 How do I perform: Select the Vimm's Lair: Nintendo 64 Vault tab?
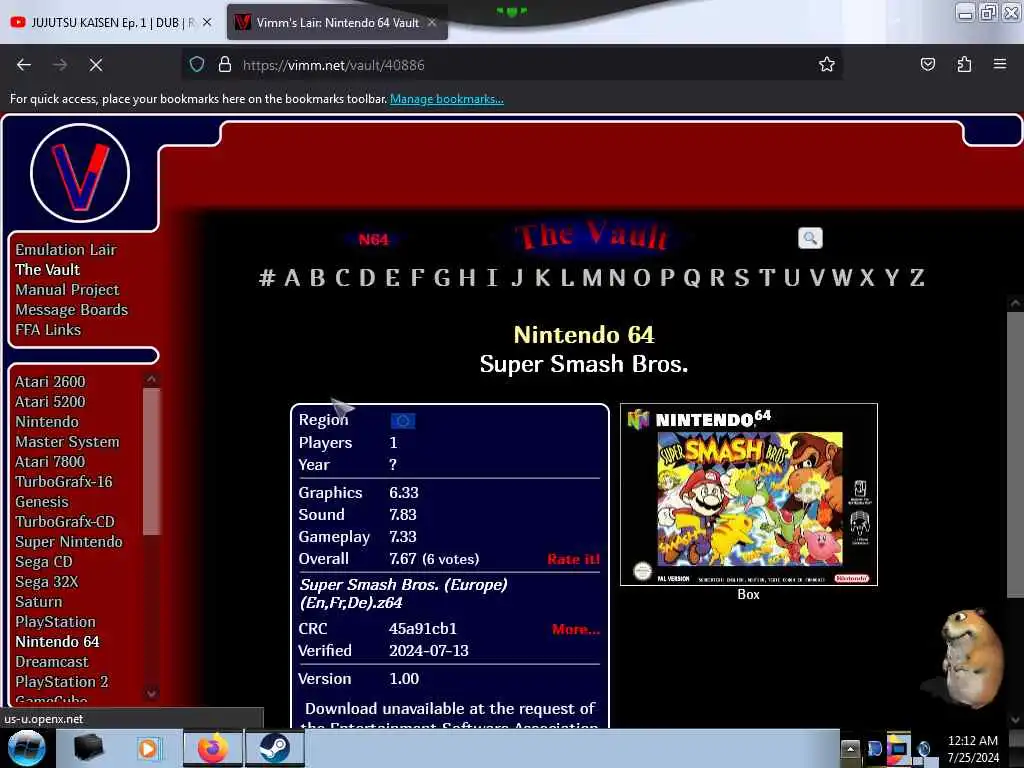click(x=337, y=22)
